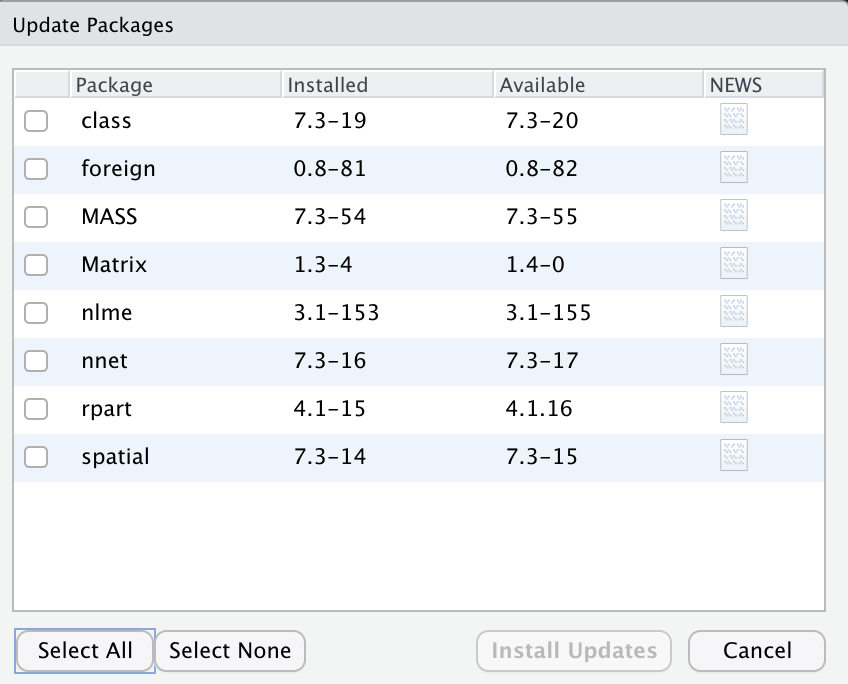Open NEWS for rpart
The width and height of the screenshot is (848, 684).
coord(733,408)
